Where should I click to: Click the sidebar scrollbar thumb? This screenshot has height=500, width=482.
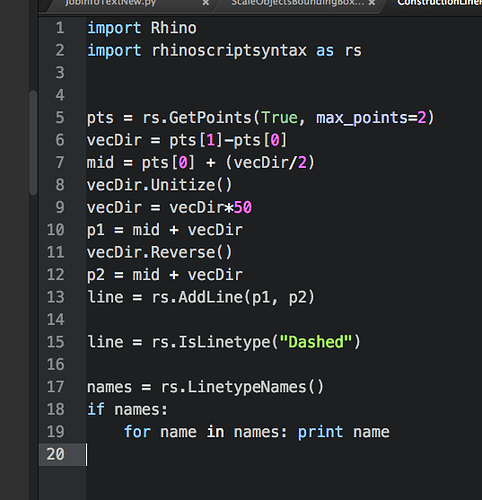[x=33, y=143]
